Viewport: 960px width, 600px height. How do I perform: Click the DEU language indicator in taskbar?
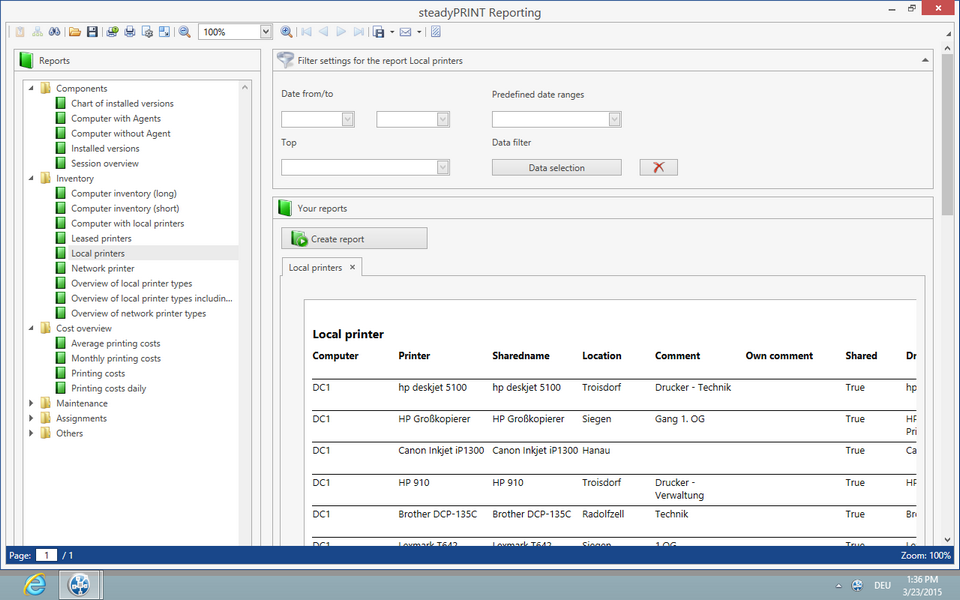[x=882, y=586]
